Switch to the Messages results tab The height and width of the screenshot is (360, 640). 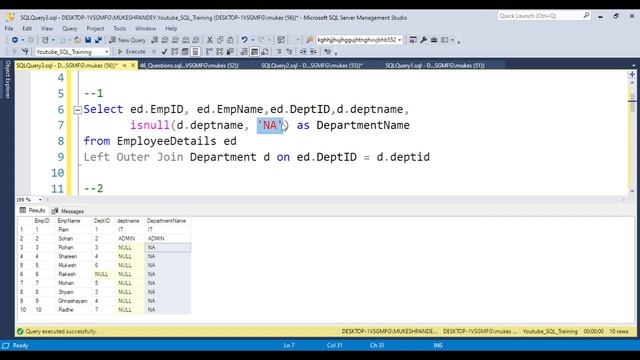tap(68, 211)
